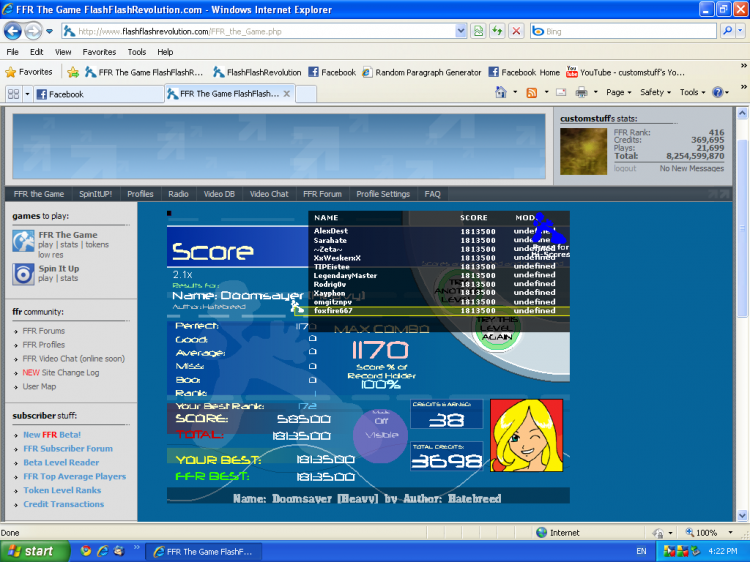
Task: Click the IE Back navigation button
Action: click(16, 31)
